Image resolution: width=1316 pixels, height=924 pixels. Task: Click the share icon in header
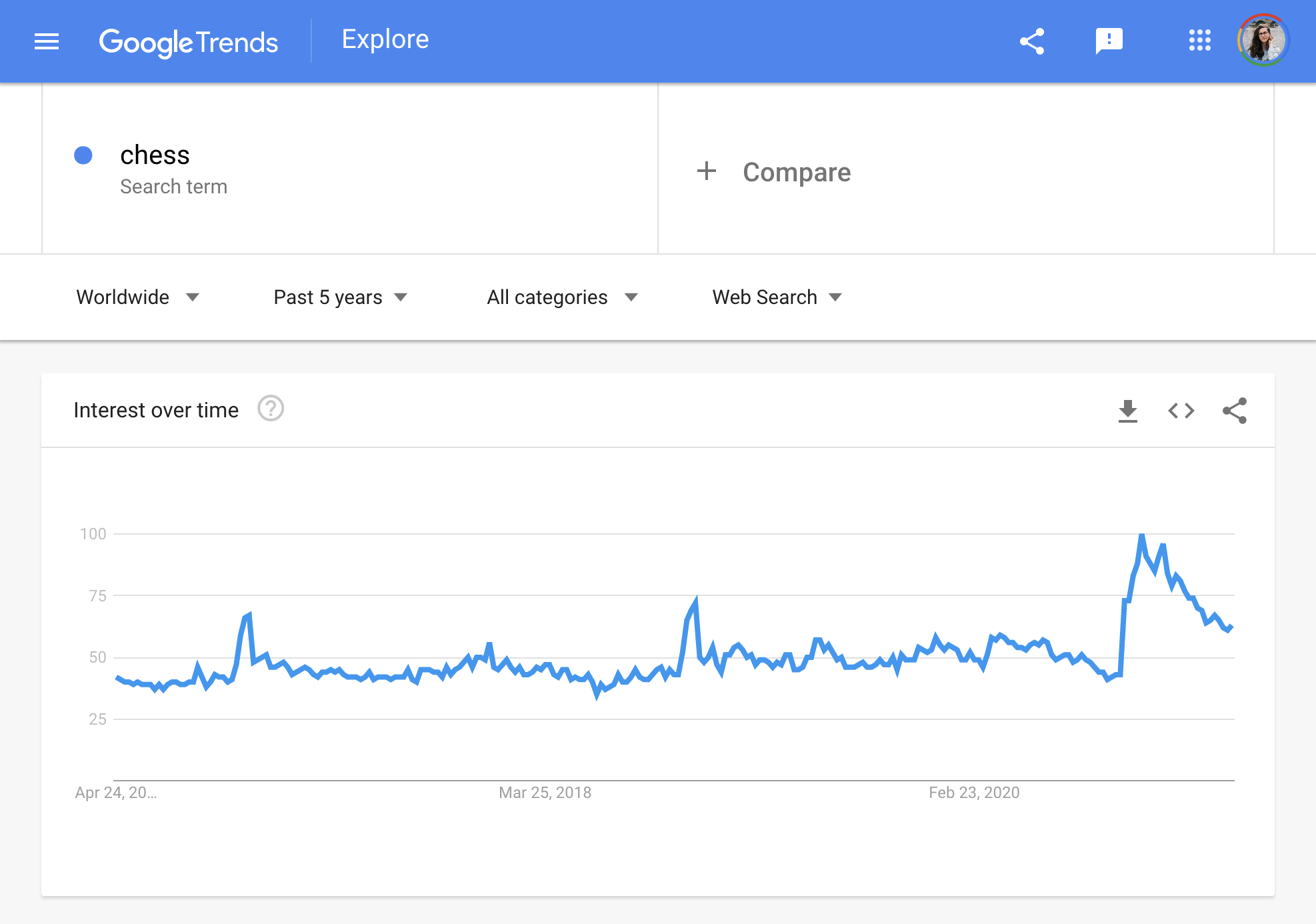point(1031,41)
